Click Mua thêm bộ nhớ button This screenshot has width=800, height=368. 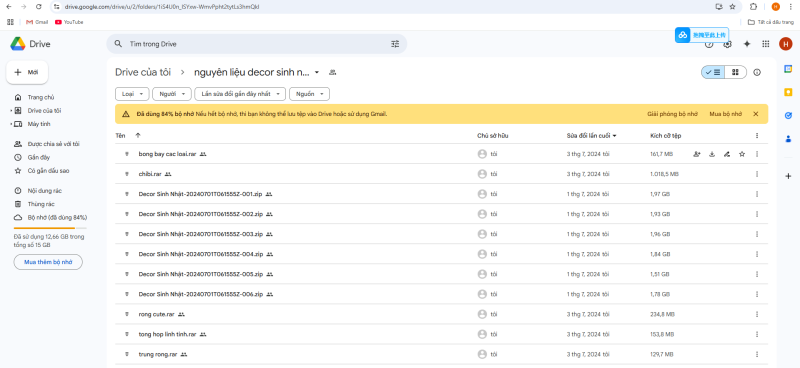pos(48,262)
